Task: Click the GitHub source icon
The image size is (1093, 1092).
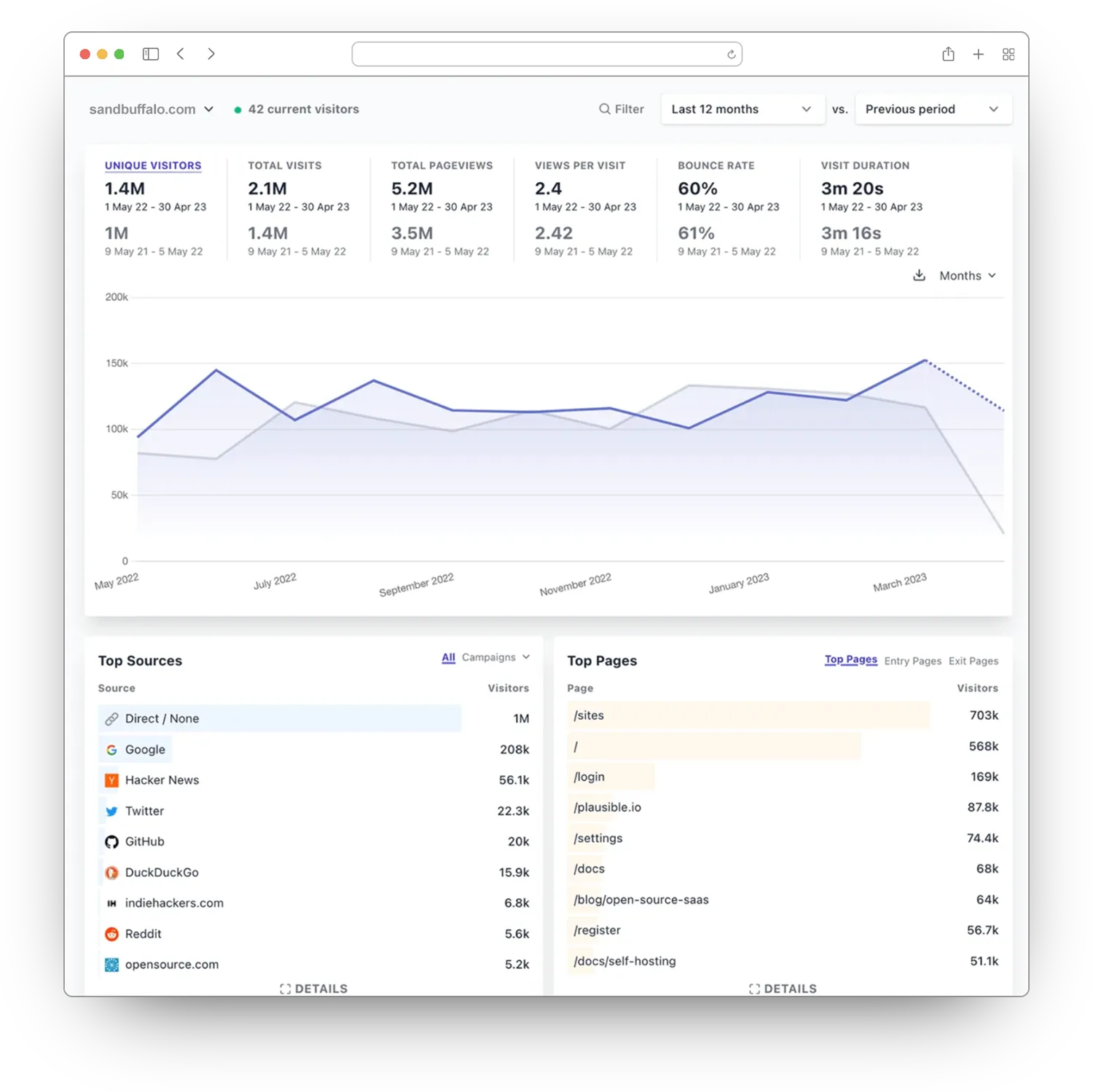Action: [x=111, y=841]
